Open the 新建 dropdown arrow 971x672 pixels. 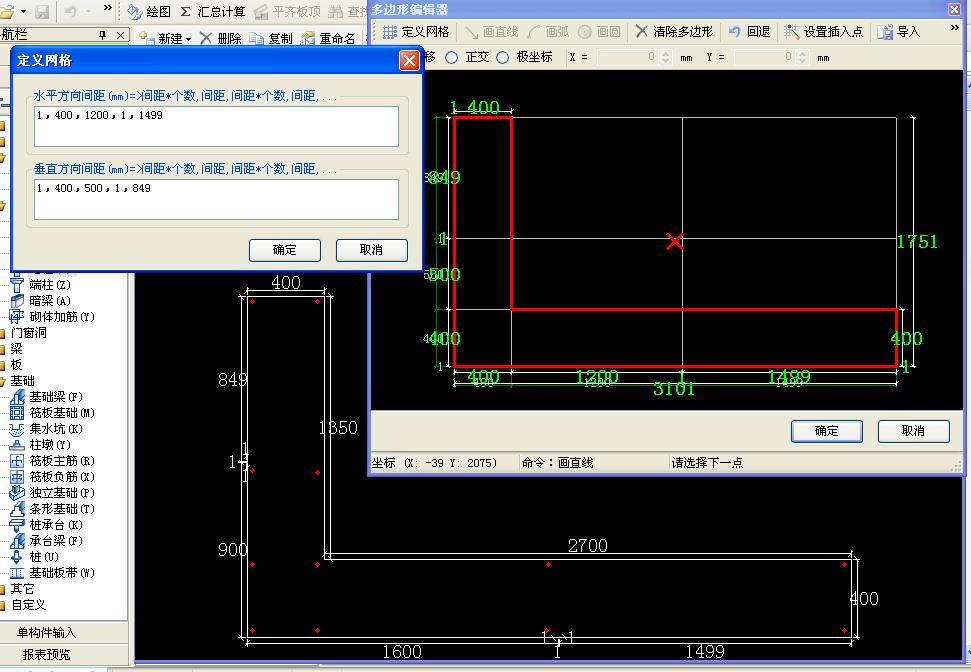pos(188,39)
